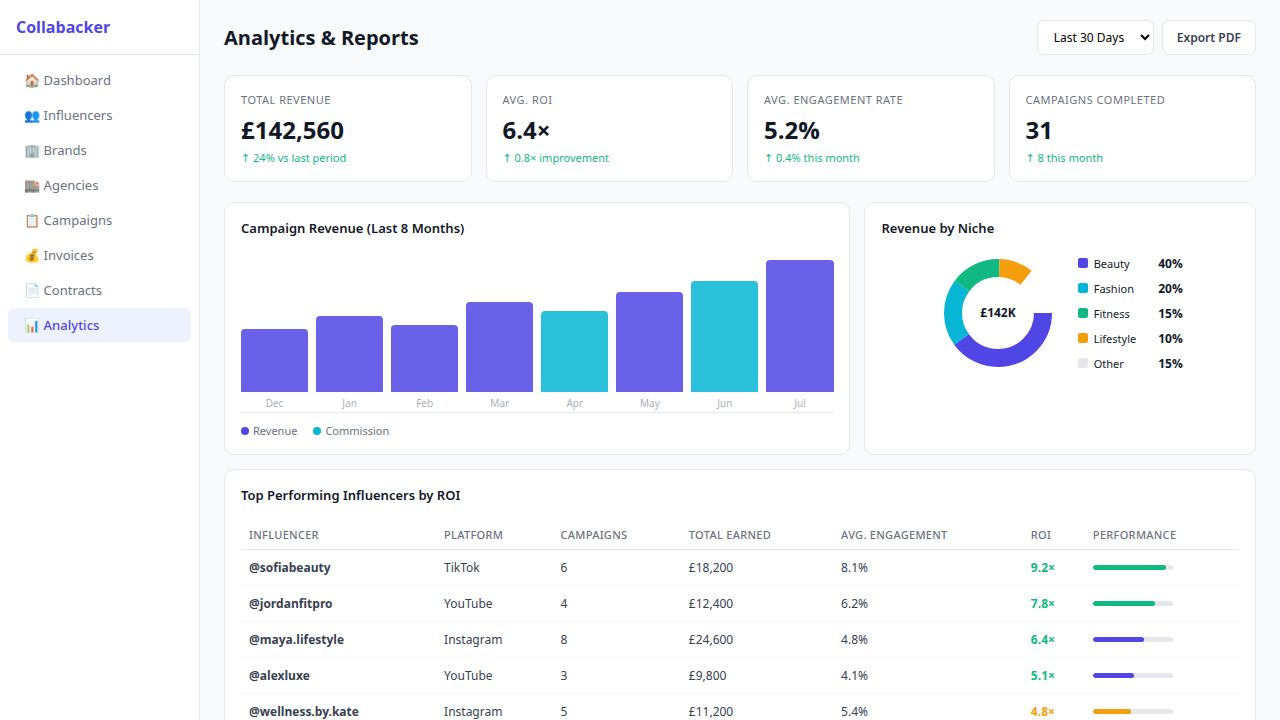Click the Other legend color swatch
This screenshot has width=1280, height=720.
click(x=1083, y=363)
